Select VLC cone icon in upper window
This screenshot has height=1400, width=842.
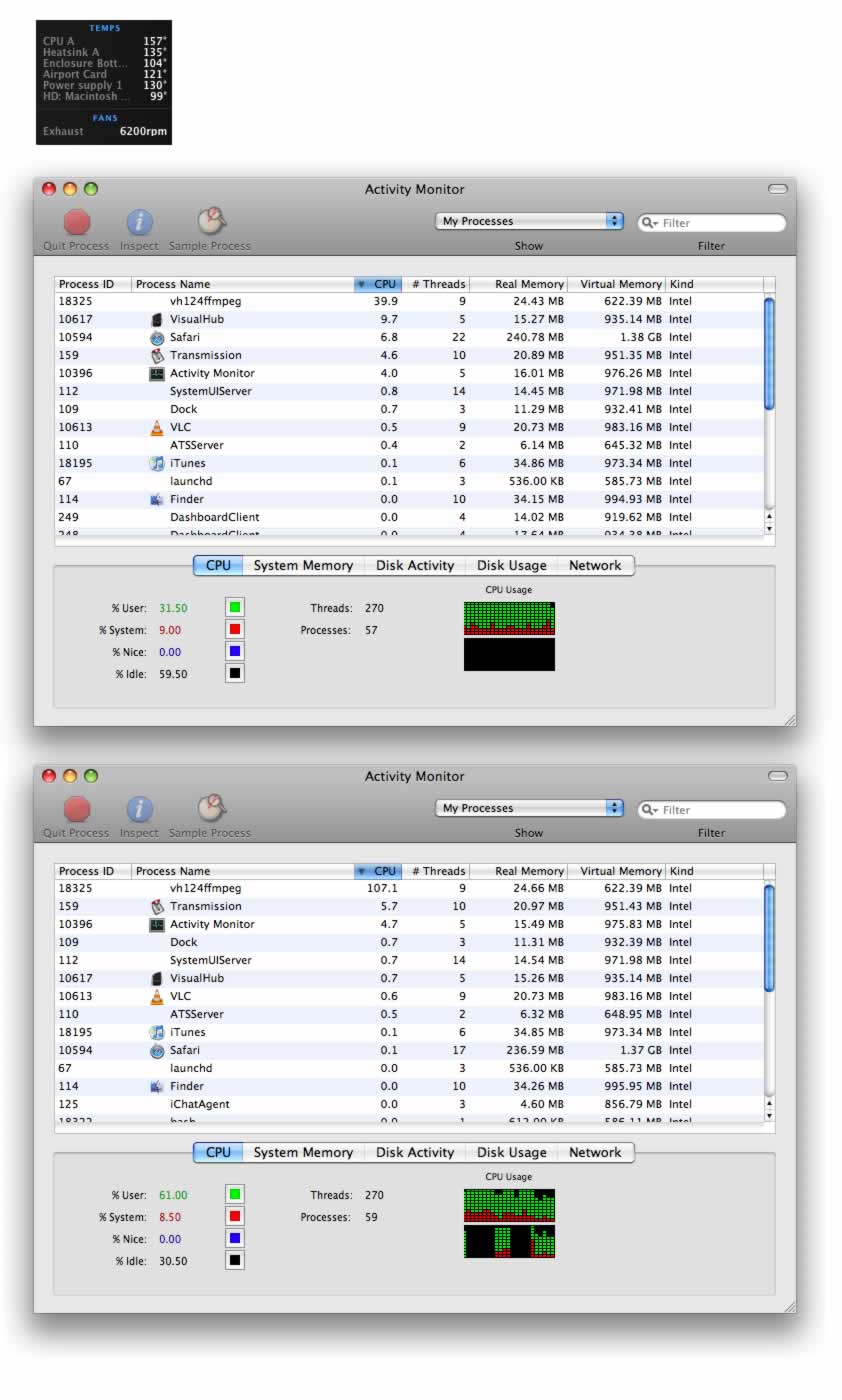(156, 427)
